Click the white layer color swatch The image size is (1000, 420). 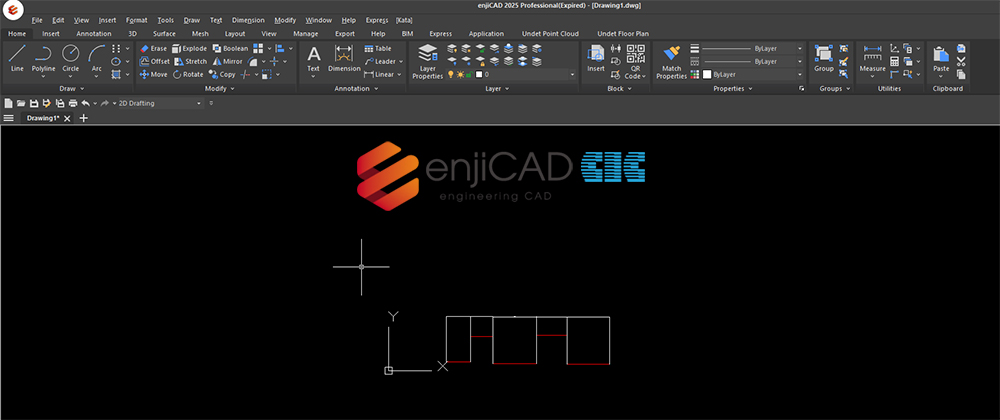[479, 75]
